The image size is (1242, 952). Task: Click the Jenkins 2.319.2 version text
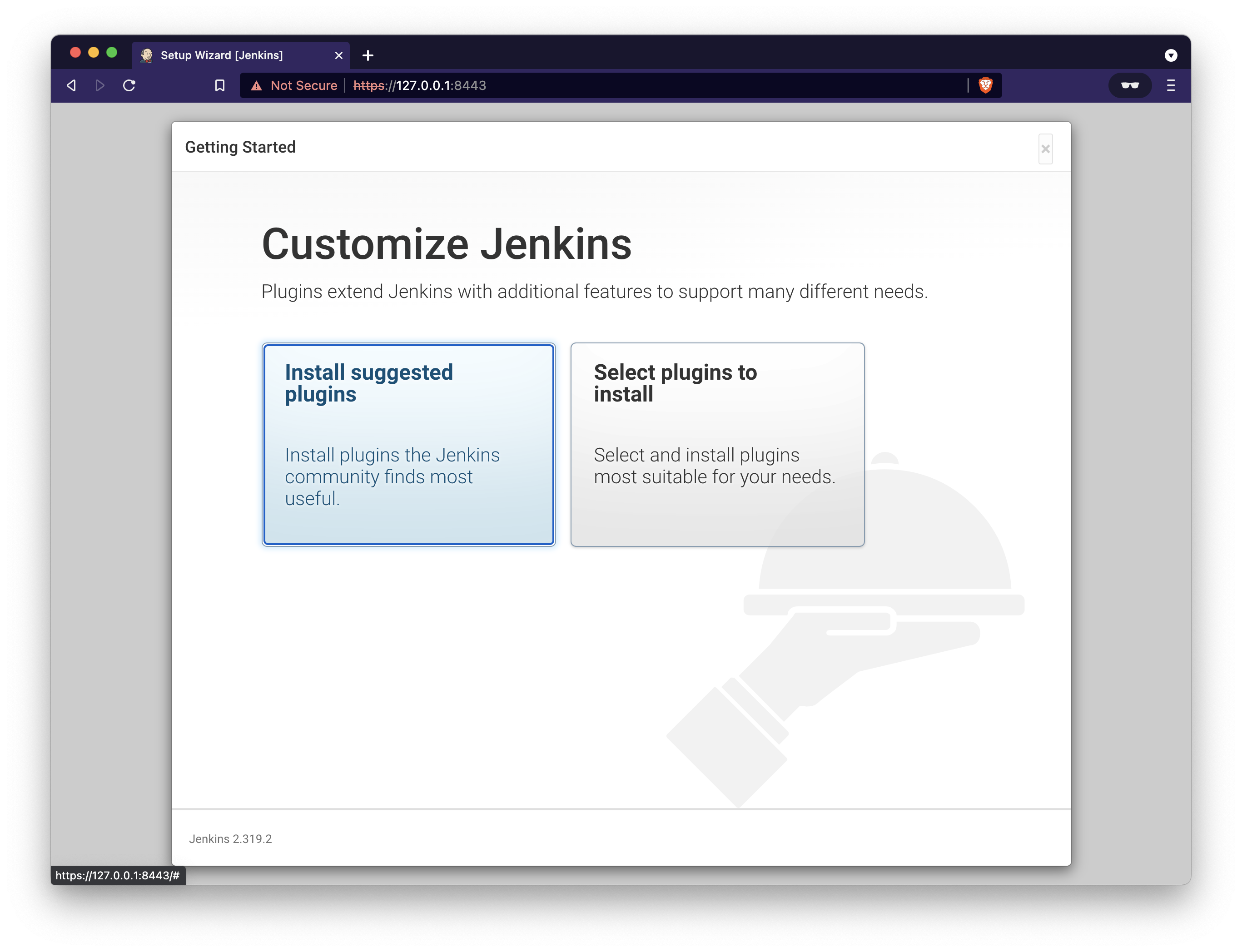(230, 838)
